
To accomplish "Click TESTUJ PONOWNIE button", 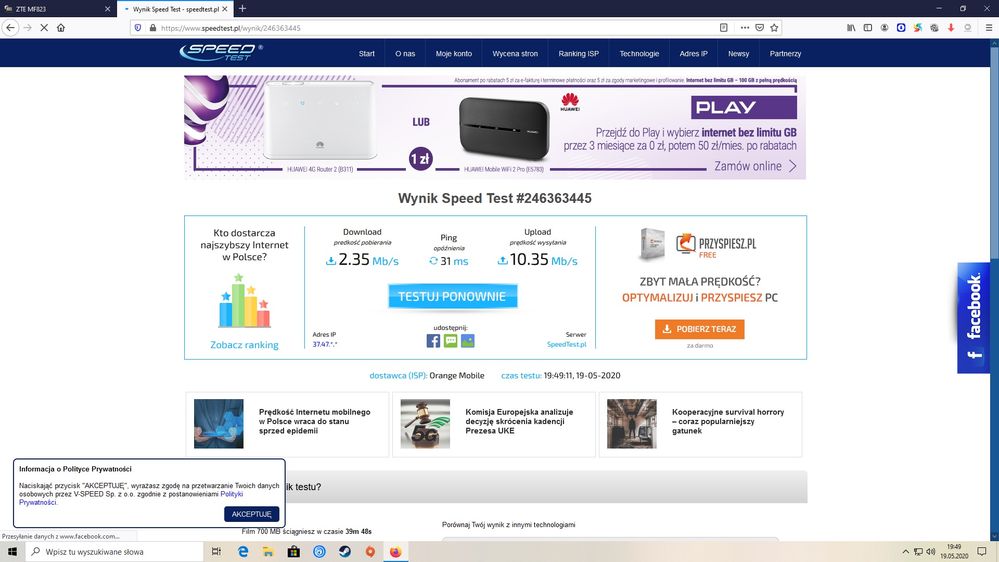I will 452,296.
